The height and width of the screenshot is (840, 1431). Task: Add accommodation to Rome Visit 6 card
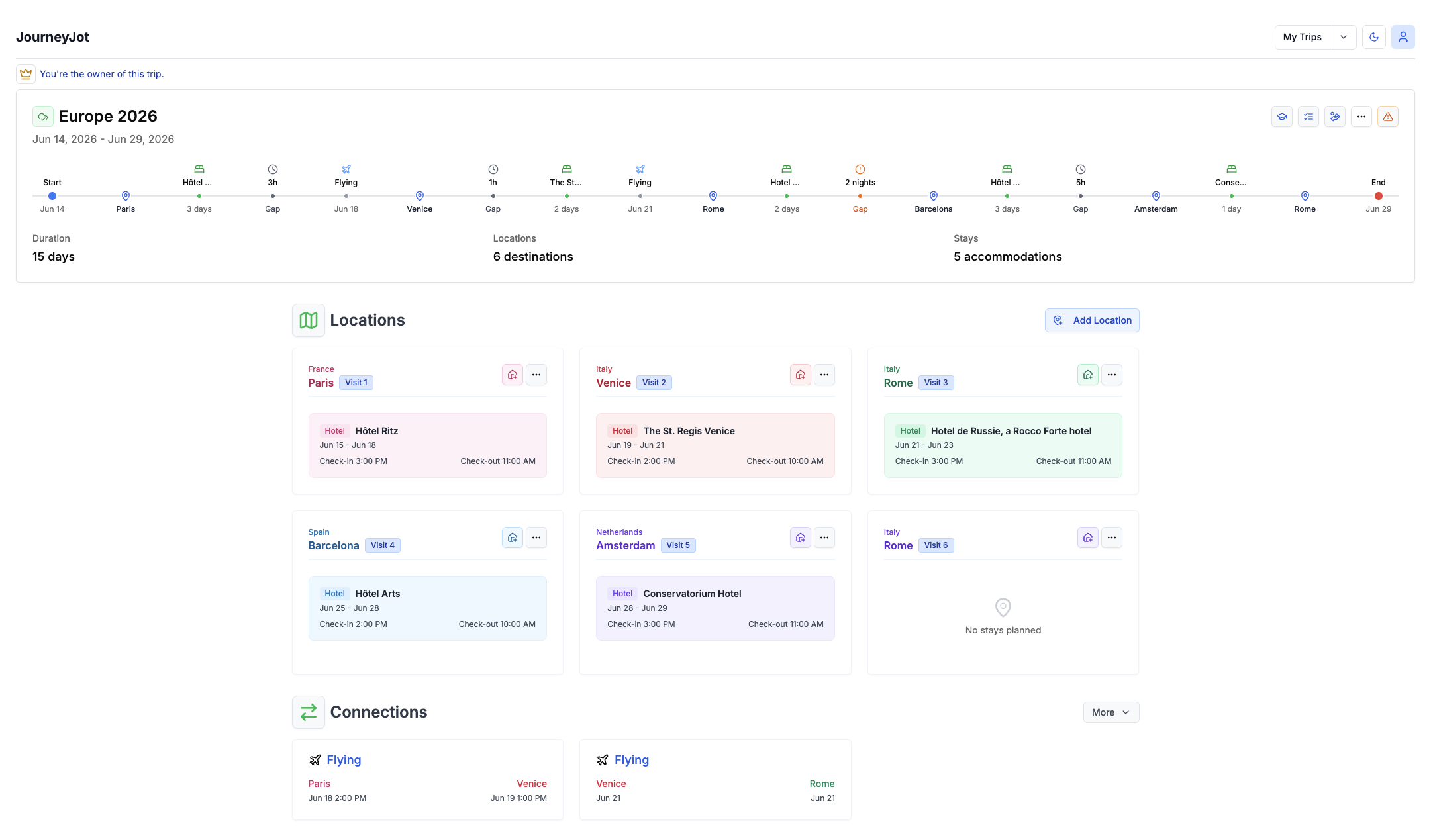coord(1088,537)
